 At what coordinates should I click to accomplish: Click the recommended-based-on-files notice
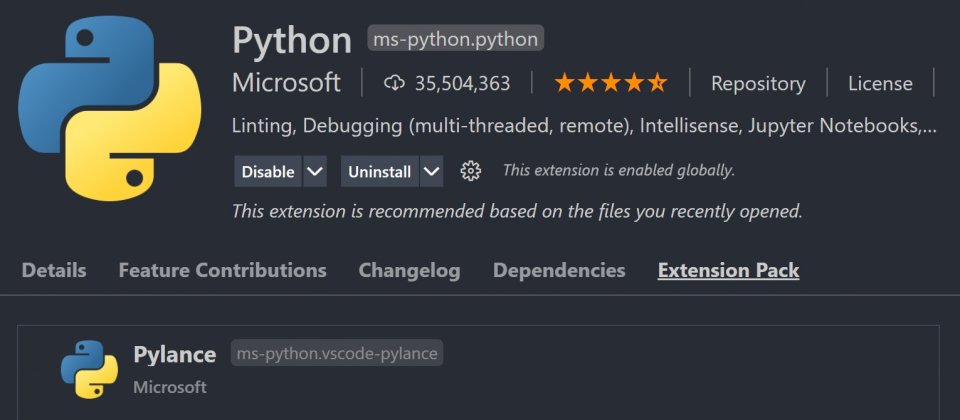point(517,212)
